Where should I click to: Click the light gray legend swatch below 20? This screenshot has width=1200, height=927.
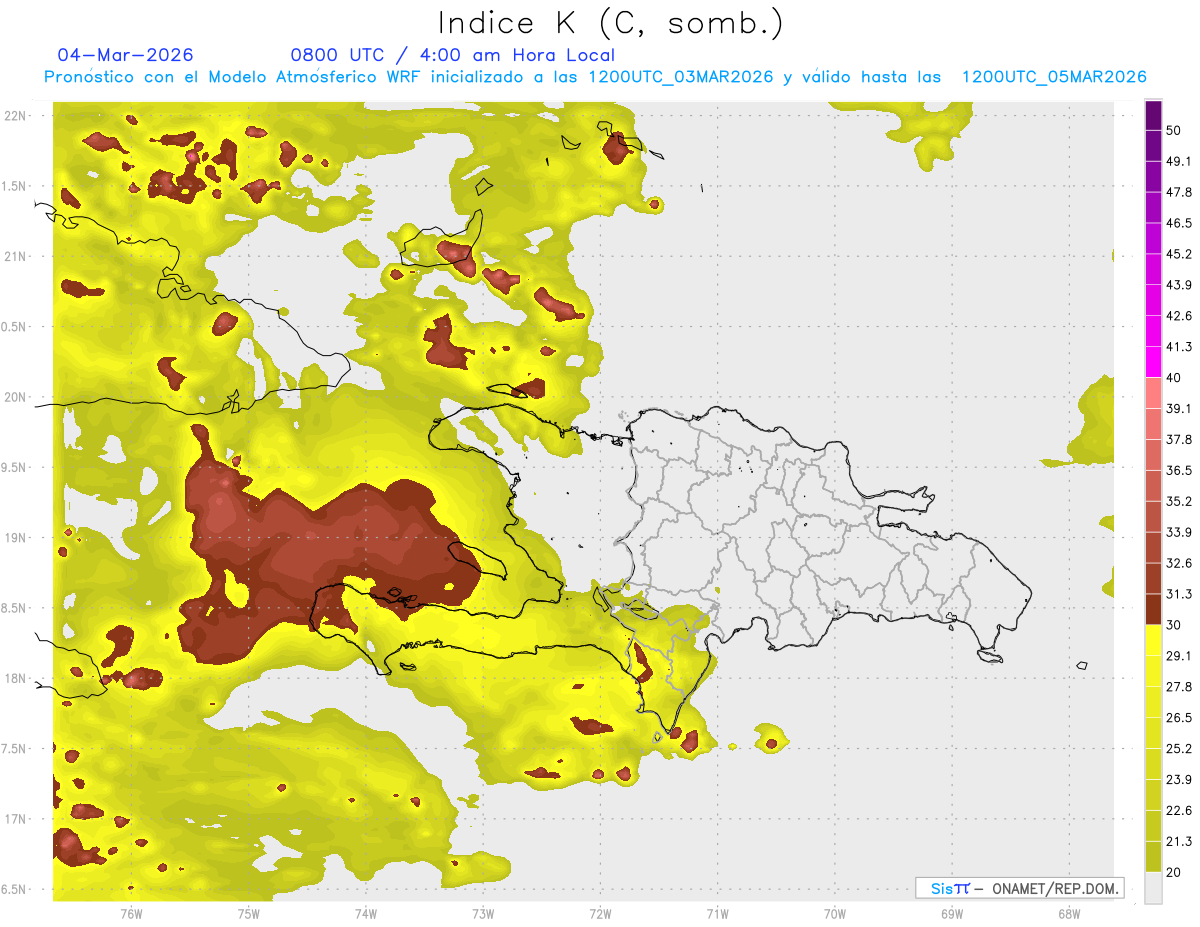click(1153, 888)
